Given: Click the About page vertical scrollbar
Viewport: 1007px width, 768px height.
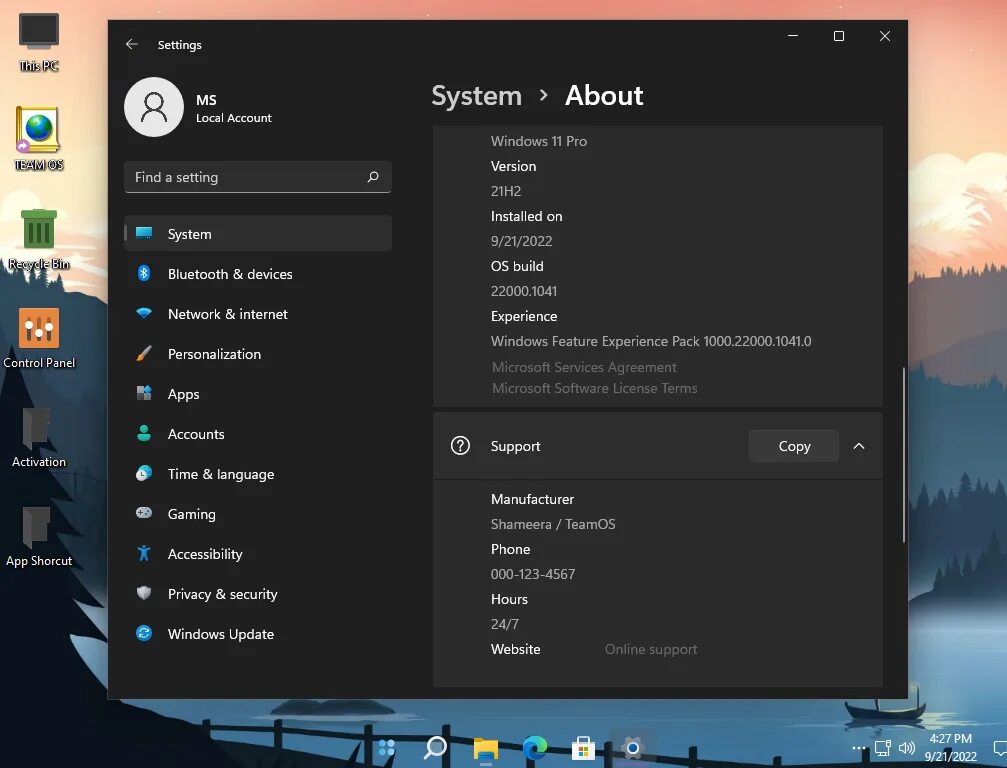Looking at the screenshot, I should (x=904, y=455).
